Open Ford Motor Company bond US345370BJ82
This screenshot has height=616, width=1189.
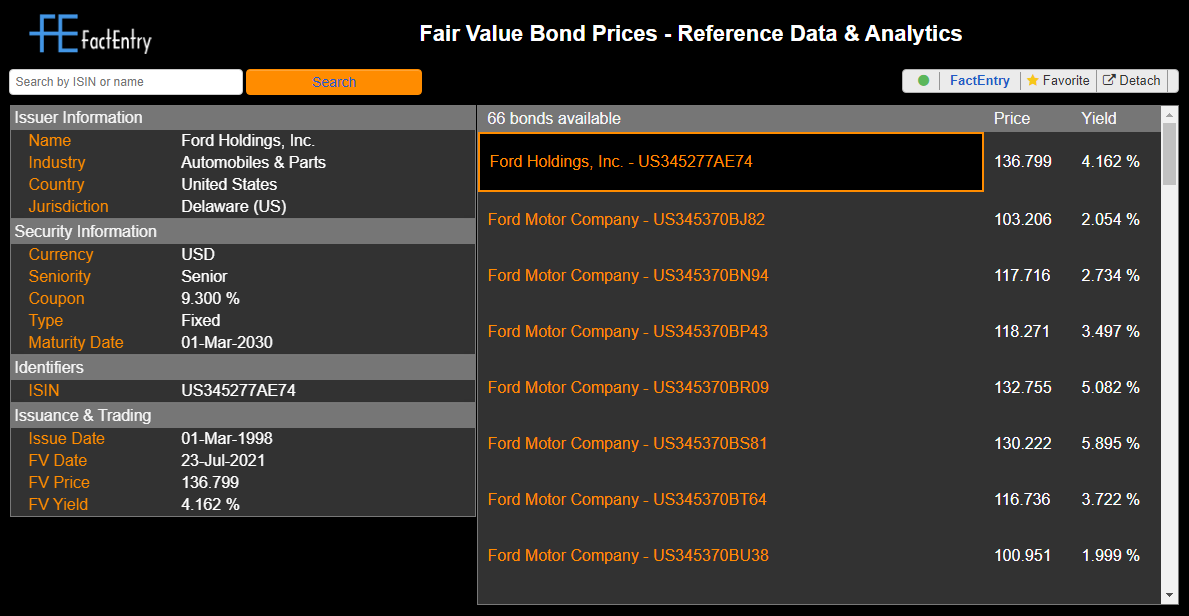(626, 219)
